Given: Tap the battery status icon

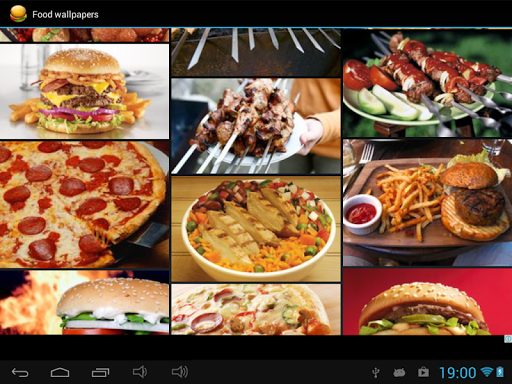Looking at the screenshot, I should pos(500,372).
